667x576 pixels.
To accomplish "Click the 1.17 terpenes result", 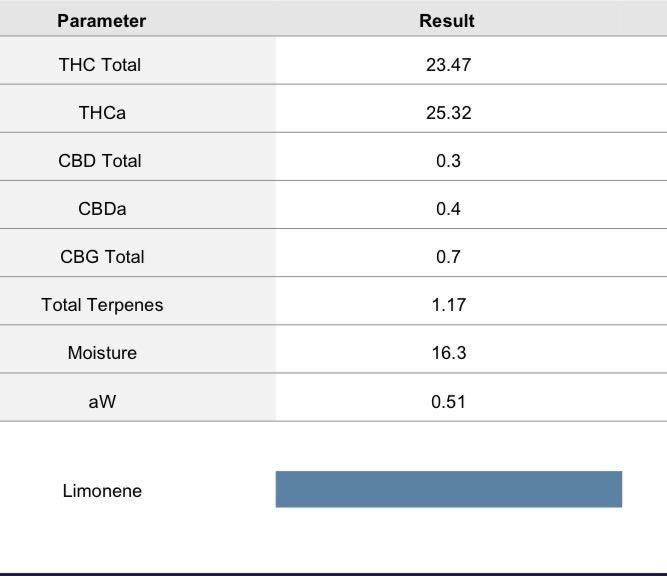I will (448, 305).
